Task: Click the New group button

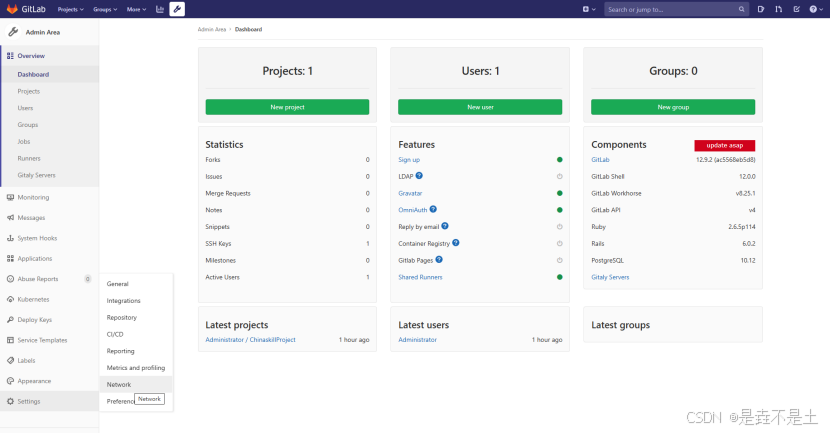Action: pyautogui.click(x=673, y=107)
